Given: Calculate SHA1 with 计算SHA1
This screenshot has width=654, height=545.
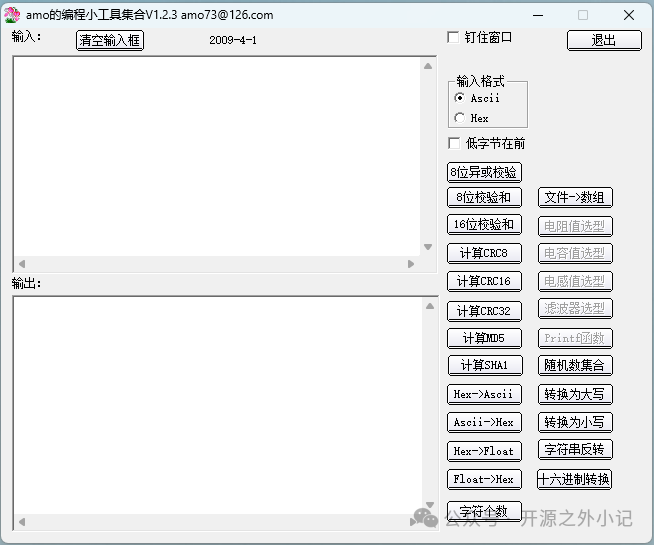Looking at the screenshot, I should coord(485,365).
